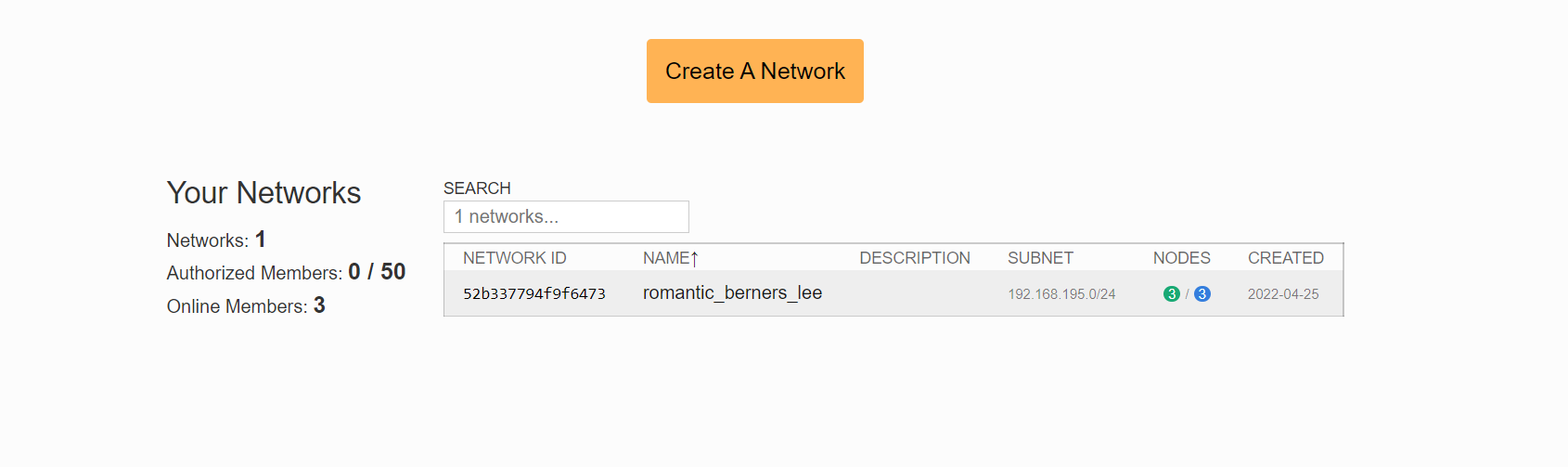Click the Online Members count

click(319, 305)
